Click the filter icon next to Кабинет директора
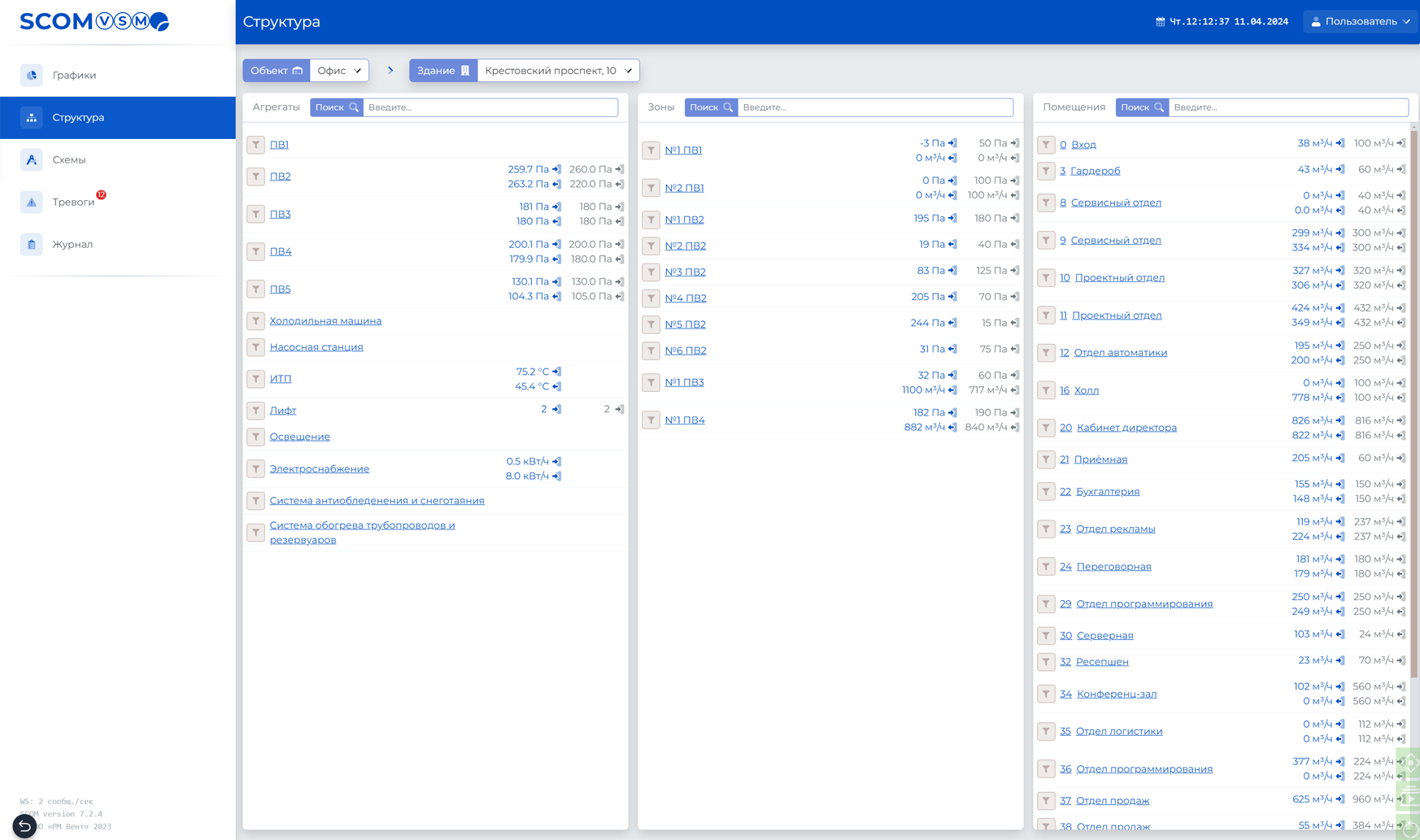 tap(1046, 428)
